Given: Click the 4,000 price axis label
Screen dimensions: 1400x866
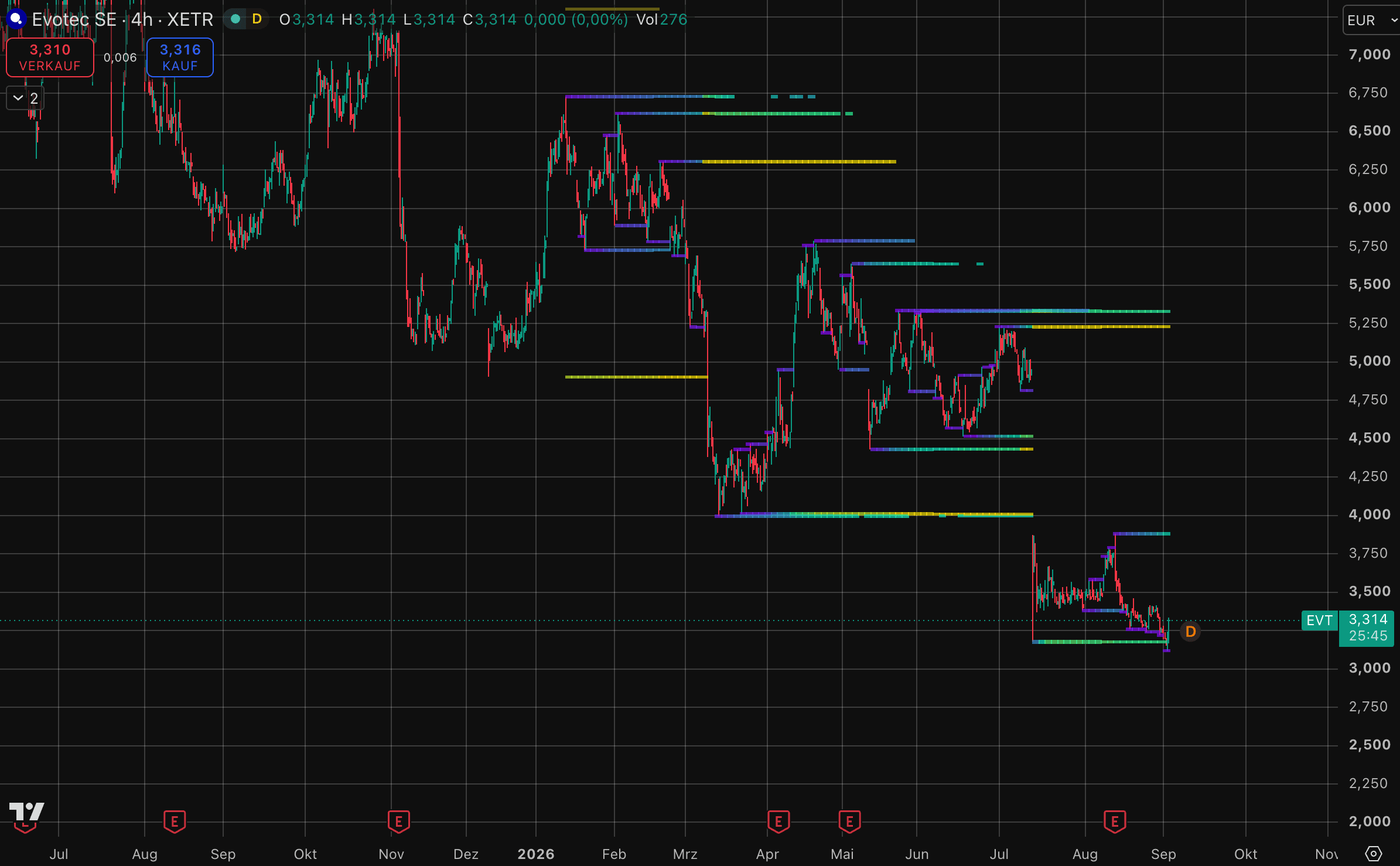Looking at the screenshot, I should pyautogui.click(x=1369, y=514).
